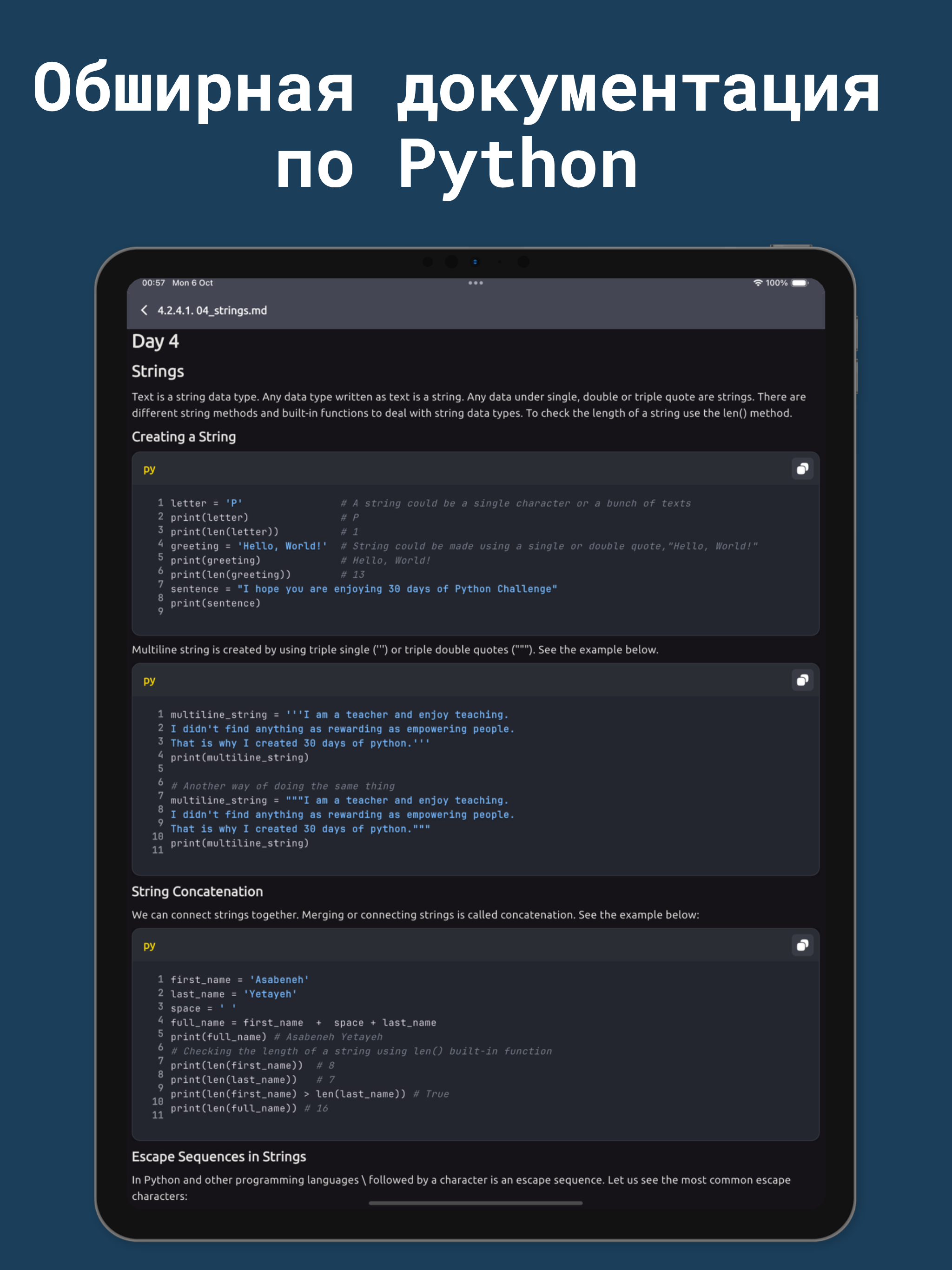Tap the py label of third code block
Screen dimensions: 952x1270
tap(149, 946)
